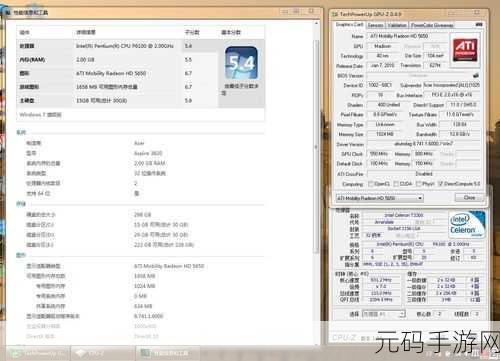Viewport: 500px width, 361px height.
Task: Enable the OpenCL checkbox in GPU-Z
Action: click(370, 184)
